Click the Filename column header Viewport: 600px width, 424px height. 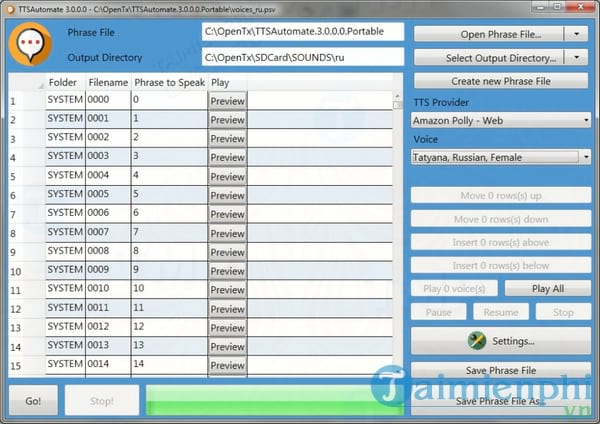coord(107,82)
